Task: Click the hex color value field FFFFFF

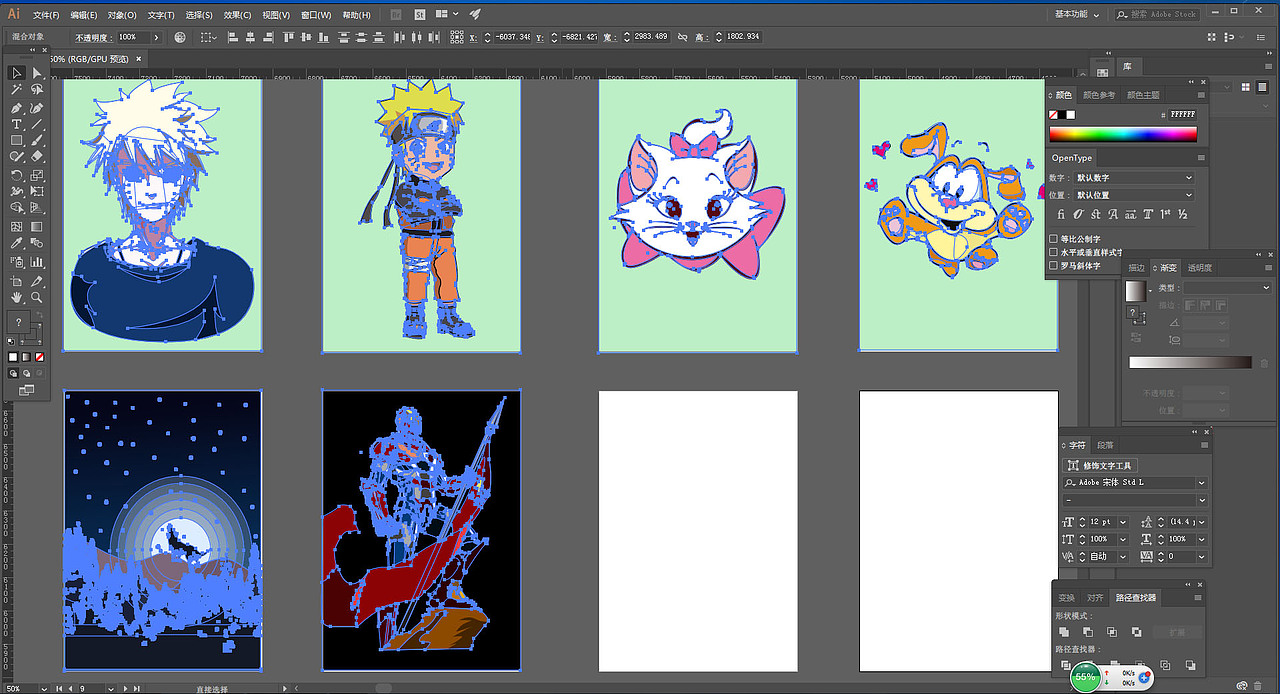Action: 1183,115
